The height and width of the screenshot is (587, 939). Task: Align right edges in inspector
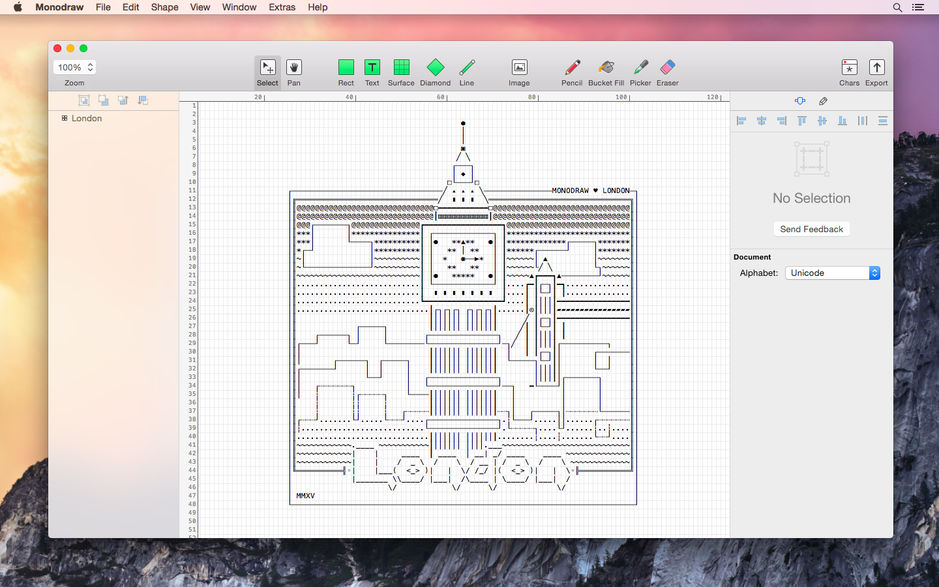click(782, 120)
